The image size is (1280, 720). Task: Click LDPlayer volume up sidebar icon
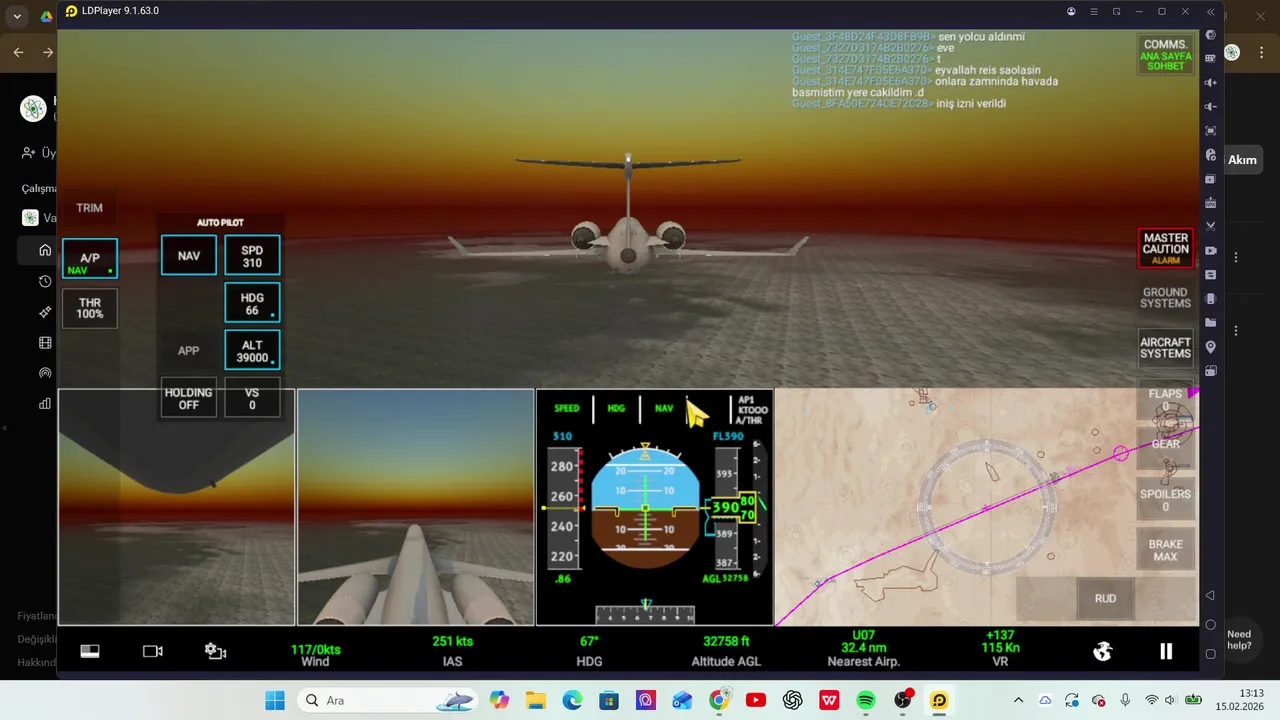pos(1211,83)
